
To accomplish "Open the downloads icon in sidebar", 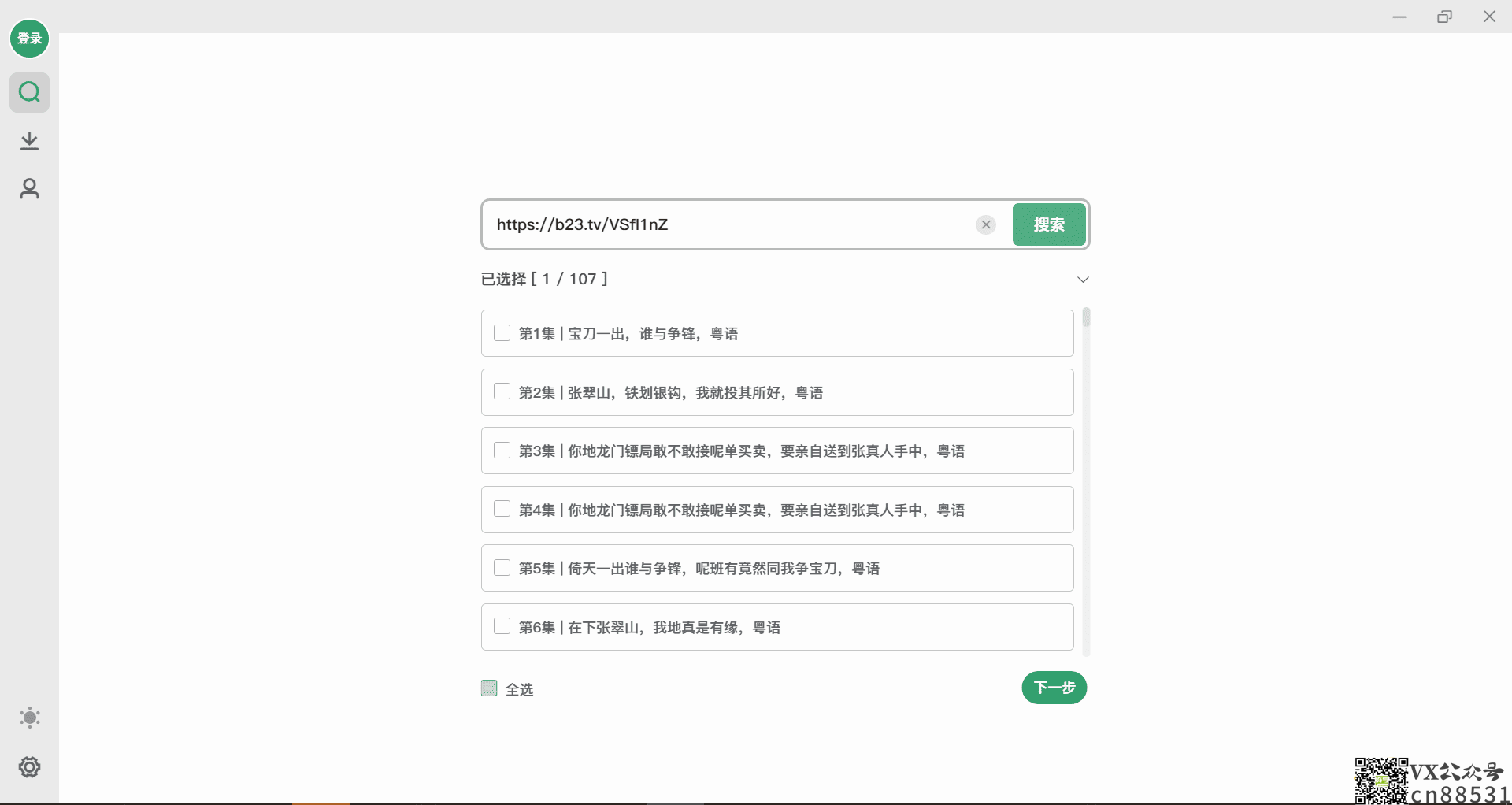I will tap(29, 141).
